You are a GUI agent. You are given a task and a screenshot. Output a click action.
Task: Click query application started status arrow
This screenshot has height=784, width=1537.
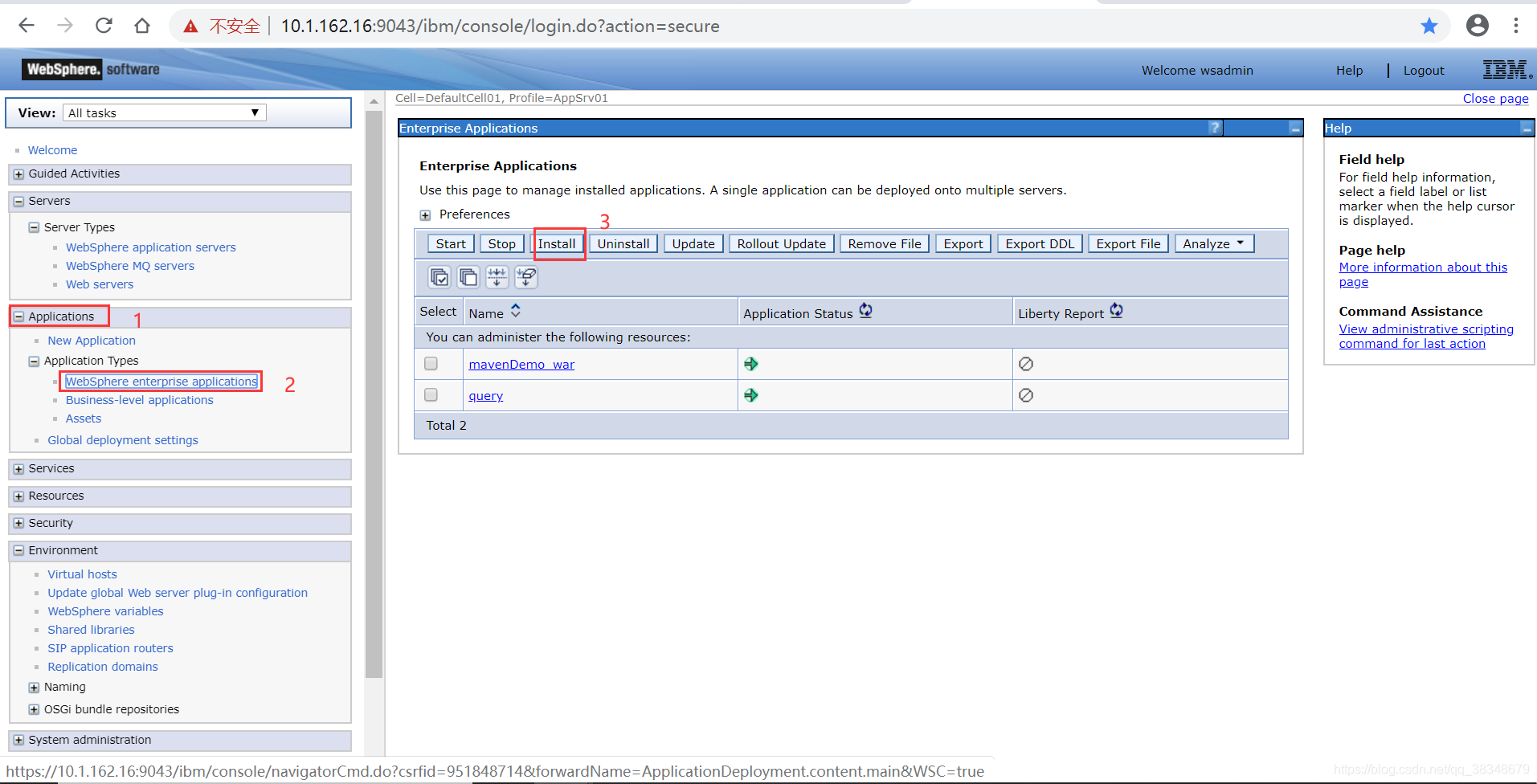click(751, 395)
